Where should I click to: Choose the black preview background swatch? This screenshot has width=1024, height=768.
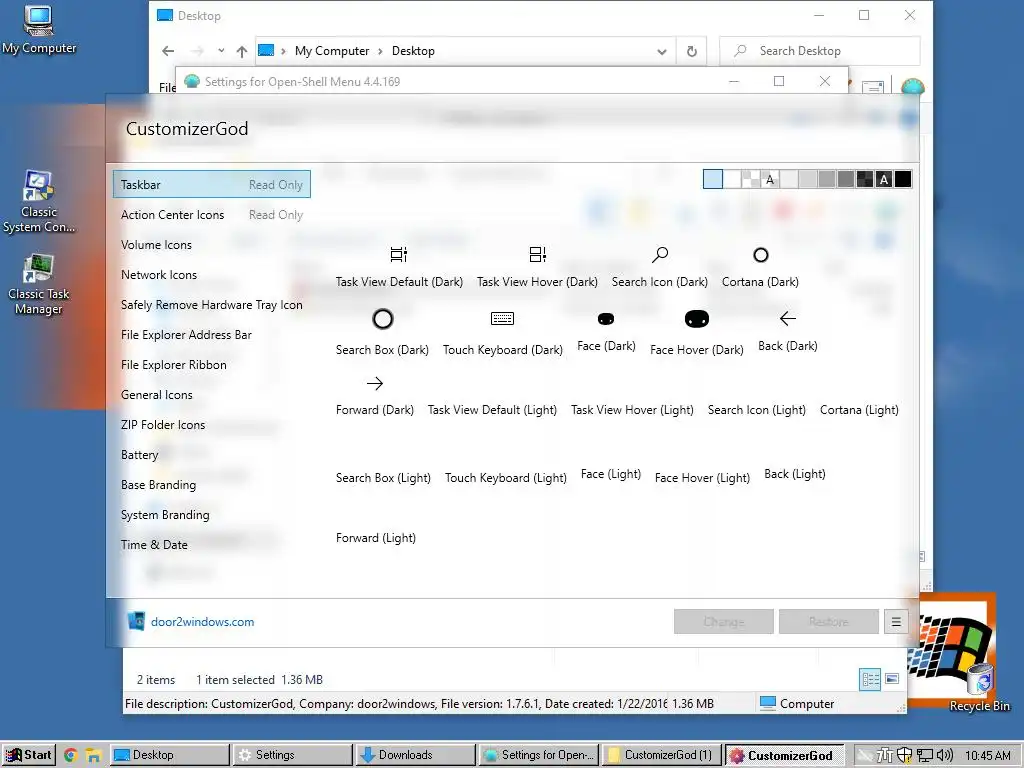[x=903, y=179]
